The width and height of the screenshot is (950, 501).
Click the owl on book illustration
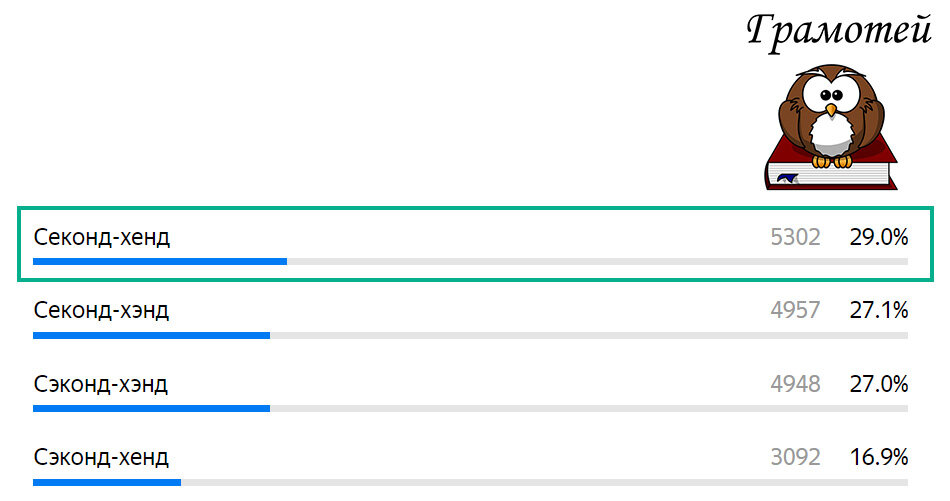(x=831, y=127)
